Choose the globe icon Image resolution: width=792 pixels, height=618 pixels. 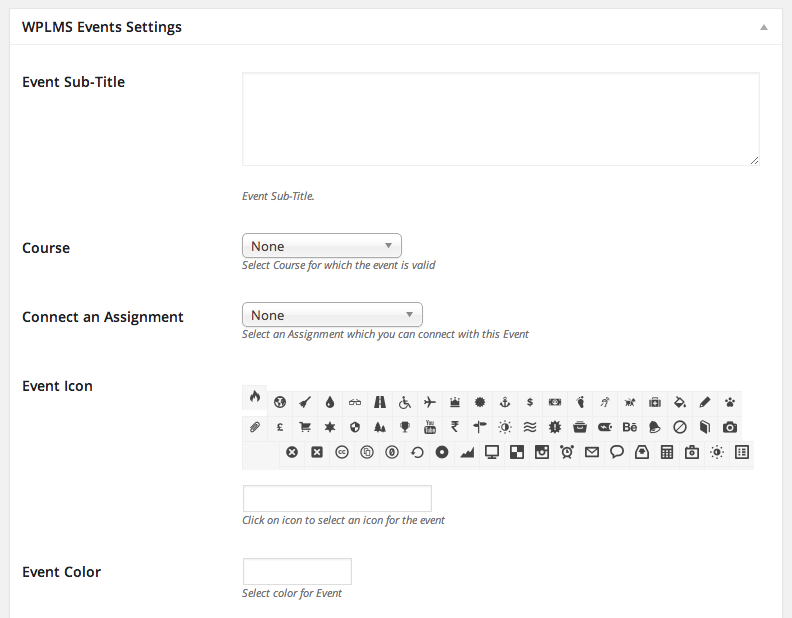[x=280, y=402]
